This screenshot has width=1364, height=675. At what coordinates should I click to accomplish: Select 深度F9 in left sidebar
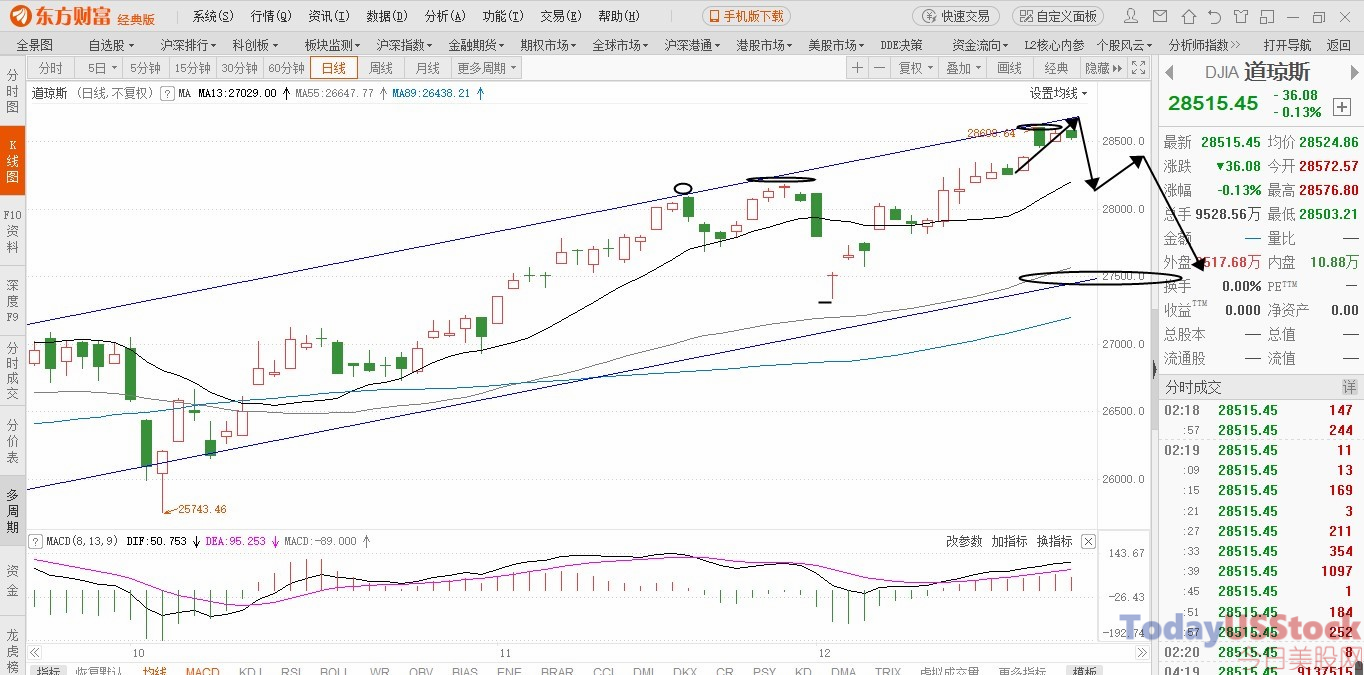(x=12, y=300)
